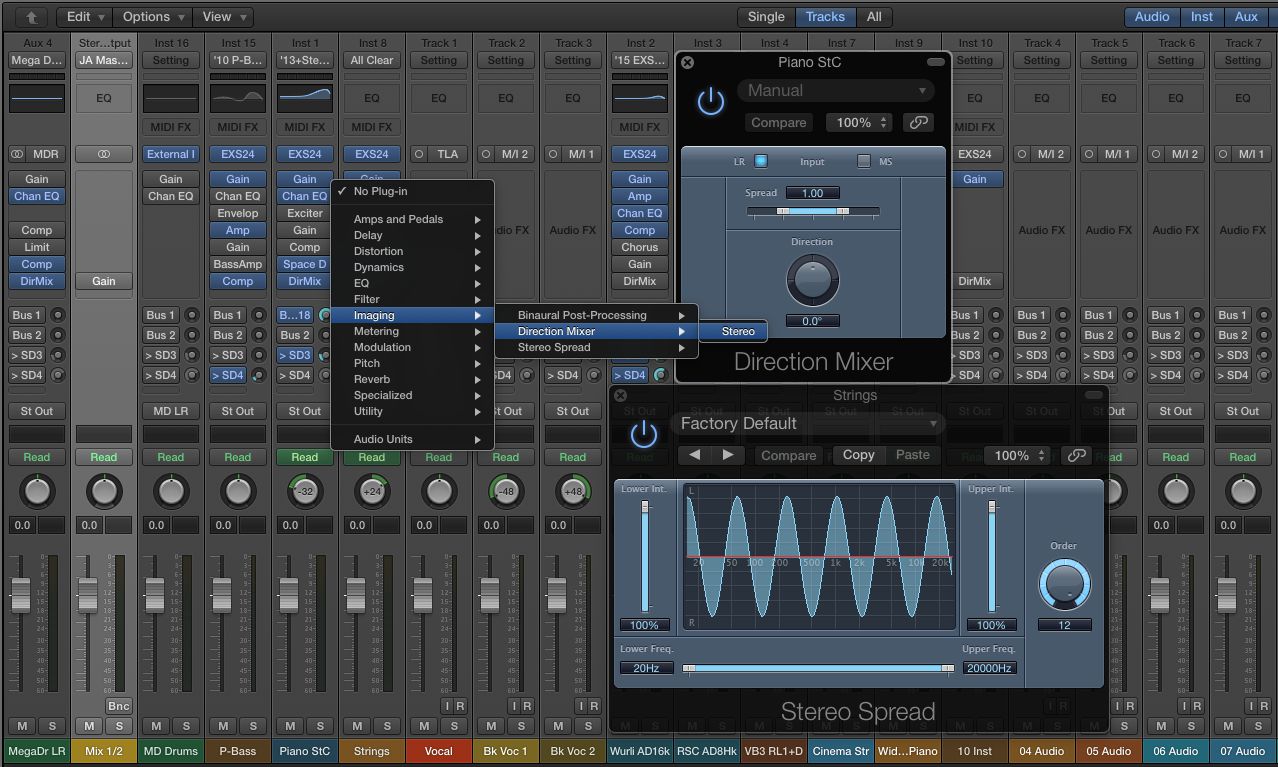Click Compare in the Direction Mixer window

778,122
